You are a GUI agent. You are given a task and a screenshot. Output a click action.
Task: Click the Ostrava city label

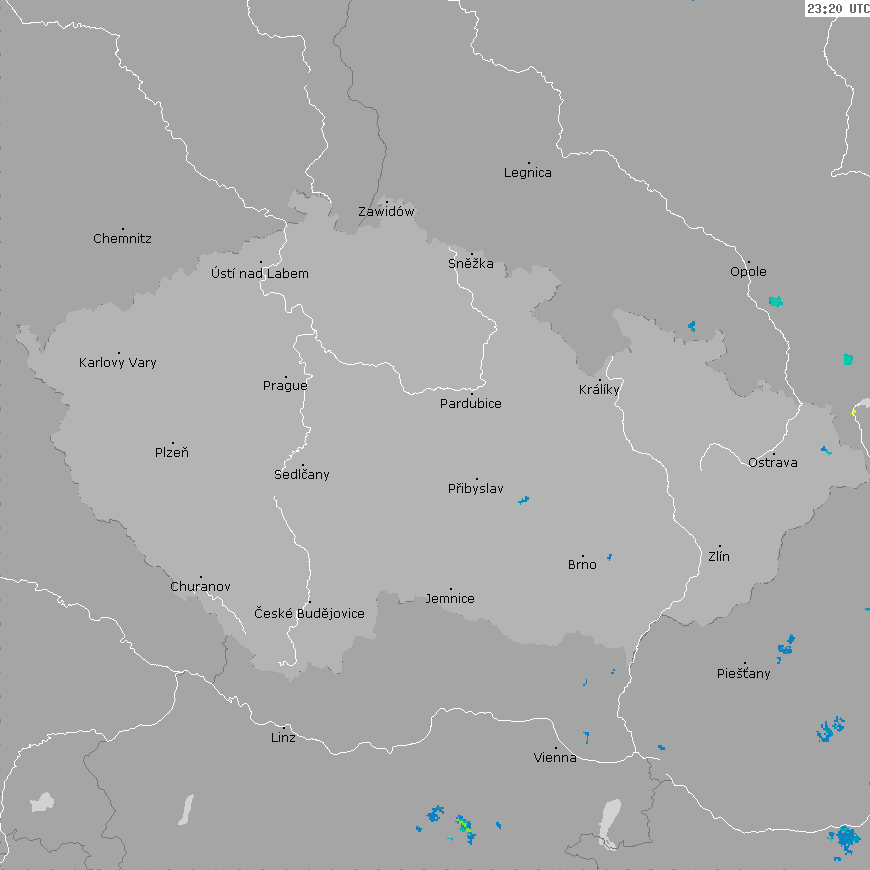click(x=773, y=463)
